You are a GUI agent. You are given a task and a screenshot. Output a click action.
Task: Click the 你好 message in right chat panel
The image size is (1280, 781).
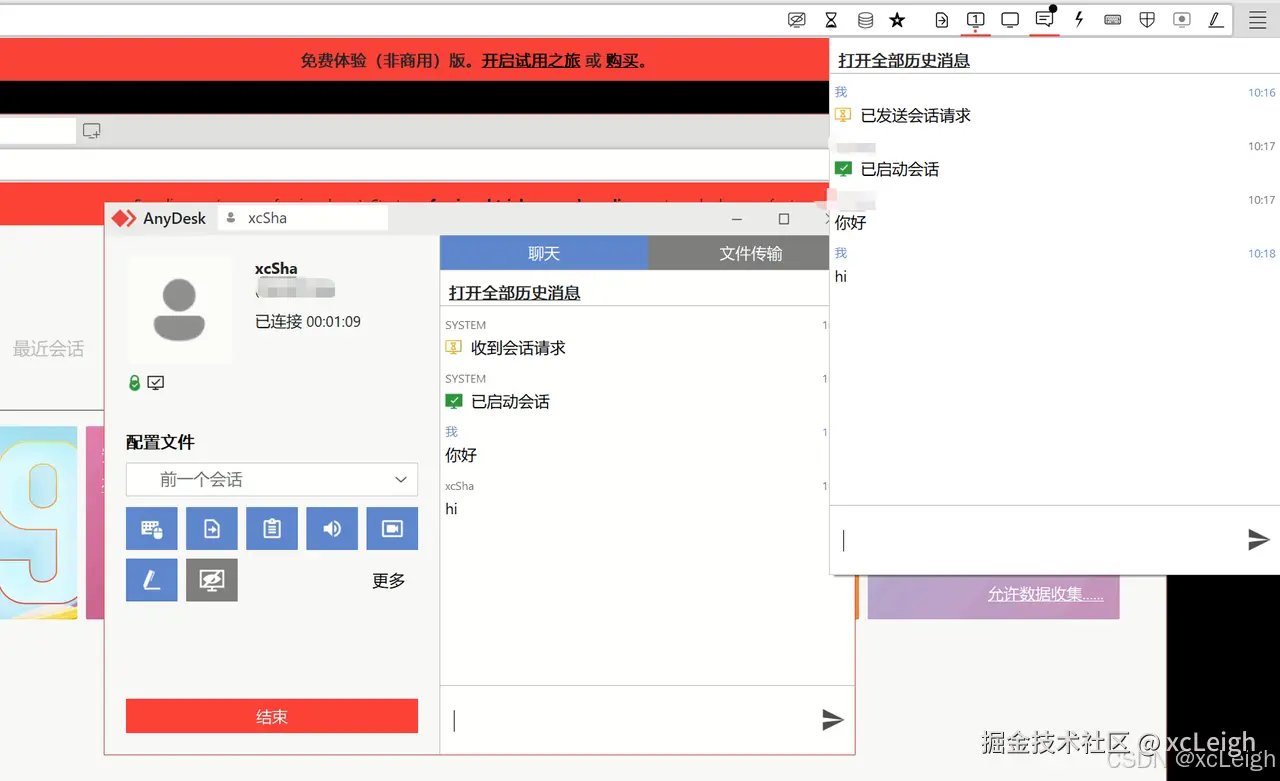(x=851, y=223)
